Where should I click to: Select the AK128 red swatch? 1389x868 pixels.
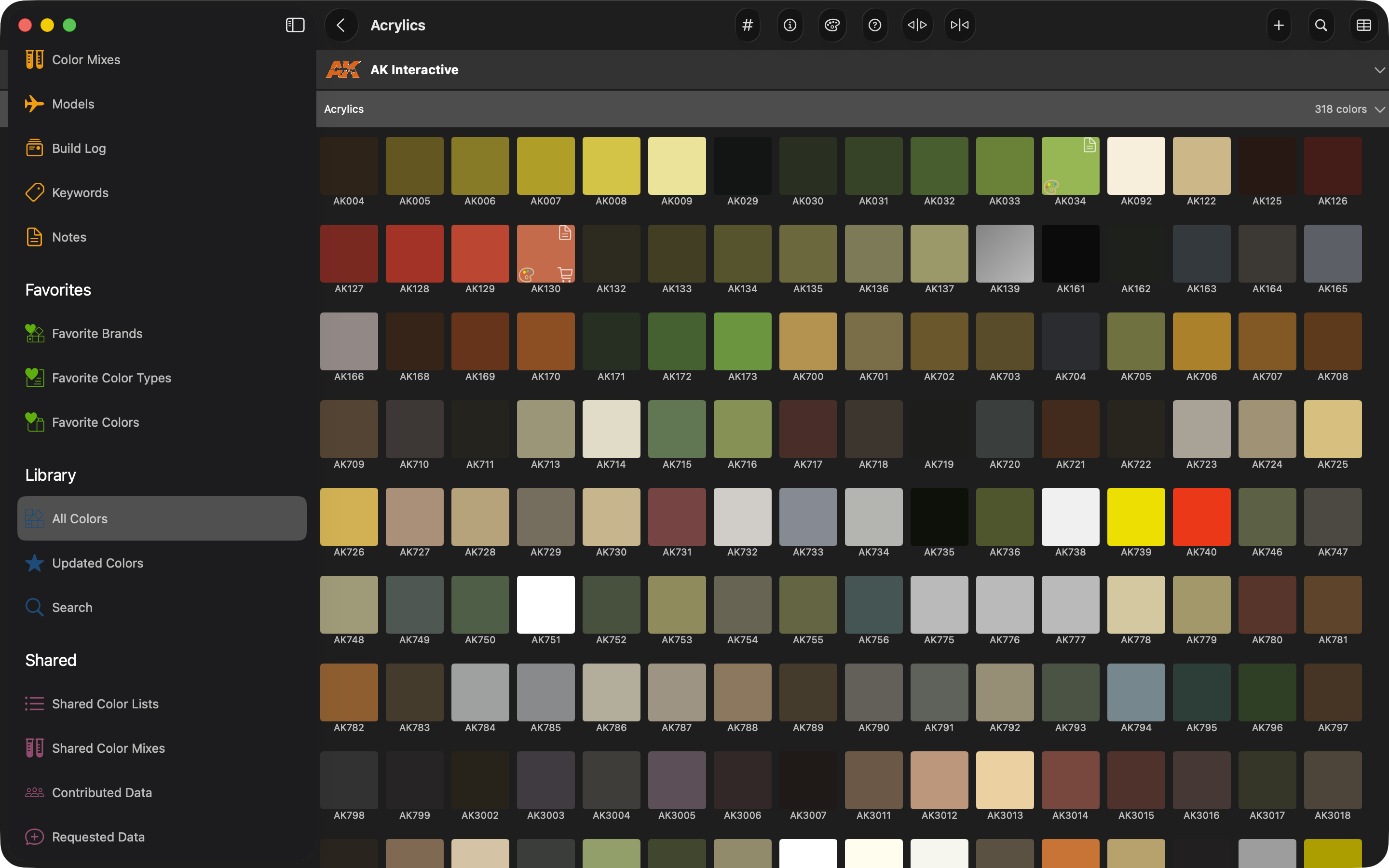[414, 254]
